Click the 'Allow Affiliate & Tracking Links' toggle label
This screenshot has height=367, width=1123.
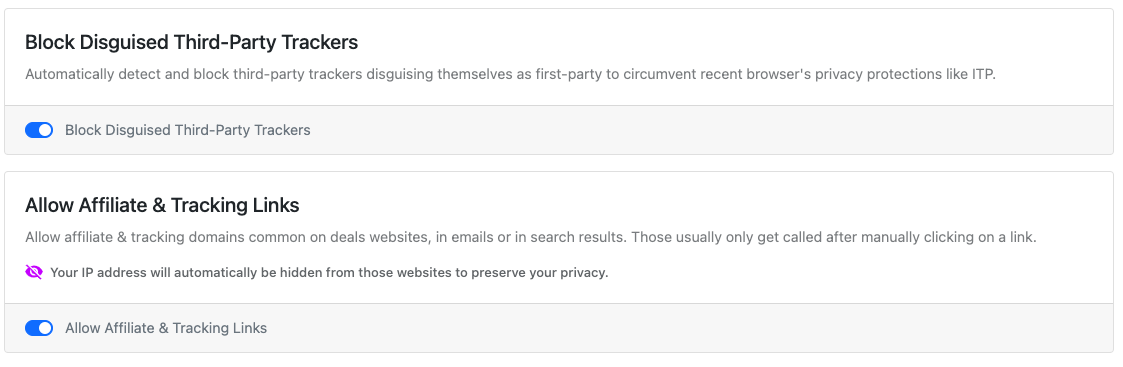[166, 328]
